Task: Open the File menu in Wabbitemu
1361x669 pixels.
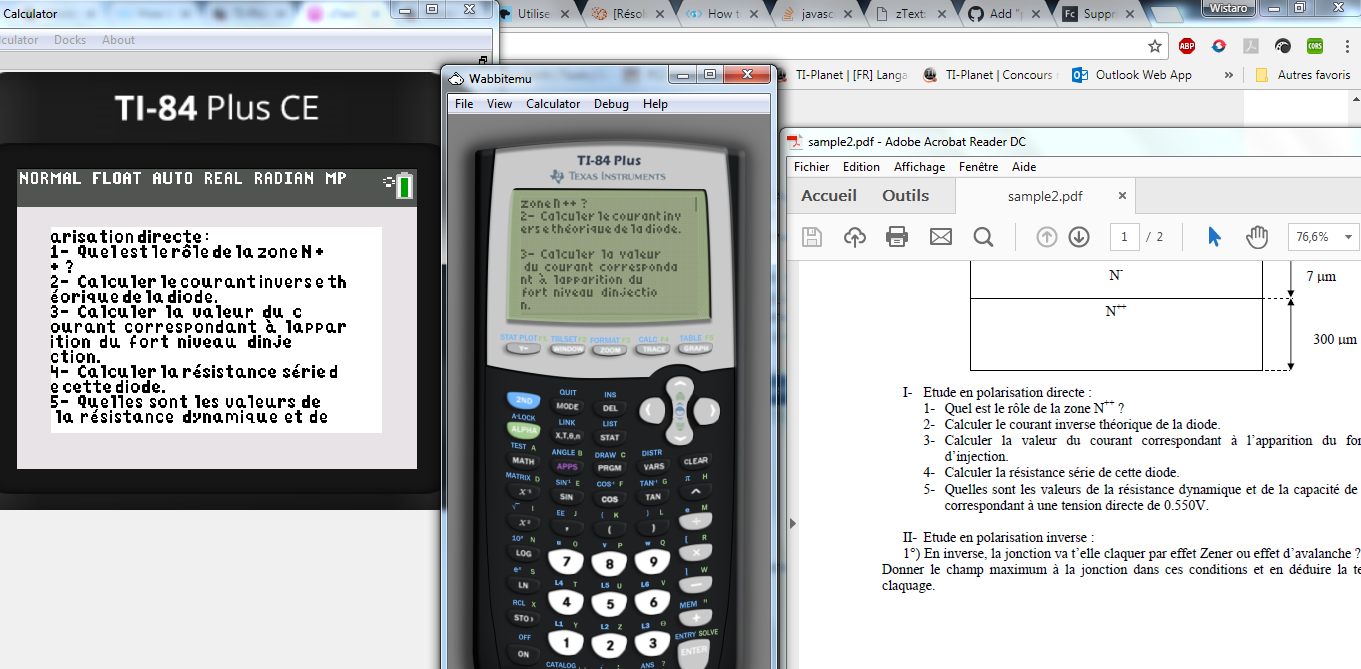Action: click(464, 104)
